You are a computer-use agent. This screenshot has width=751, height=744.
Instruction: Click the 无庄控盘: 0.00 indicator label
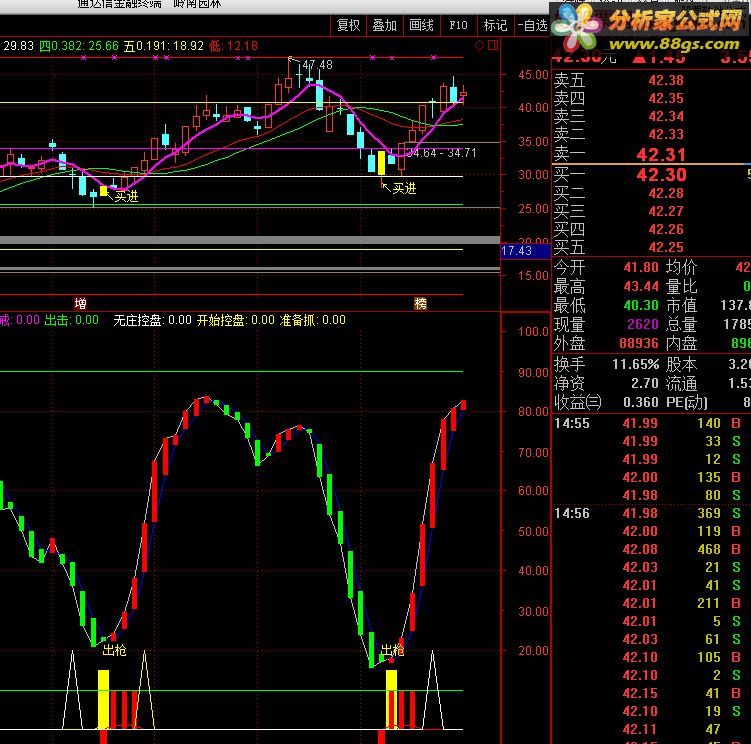point(152,320)
